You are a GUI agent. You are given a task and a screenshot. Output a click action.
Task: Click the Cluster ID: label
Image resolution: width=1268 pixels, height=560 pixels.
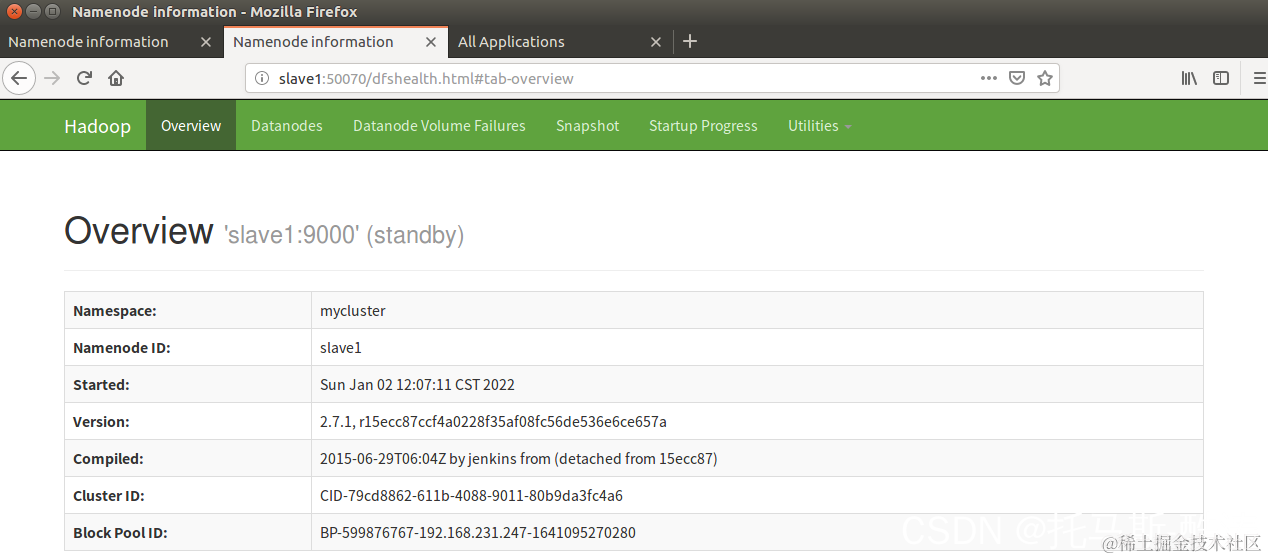coord(111,496)
